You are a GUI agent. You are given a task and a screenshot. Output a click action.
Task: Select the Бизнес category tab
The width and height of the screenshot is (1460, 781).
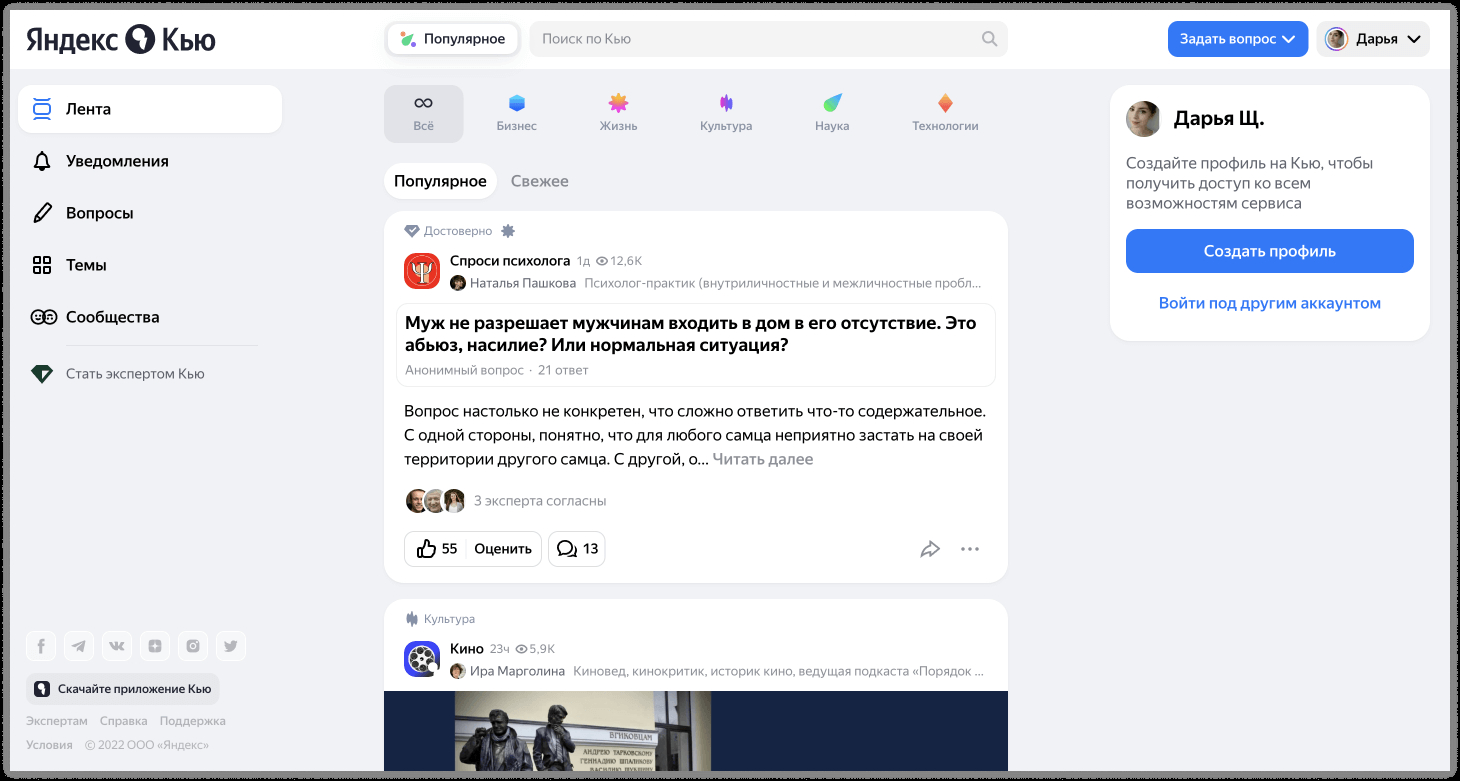tap(517, 114)
